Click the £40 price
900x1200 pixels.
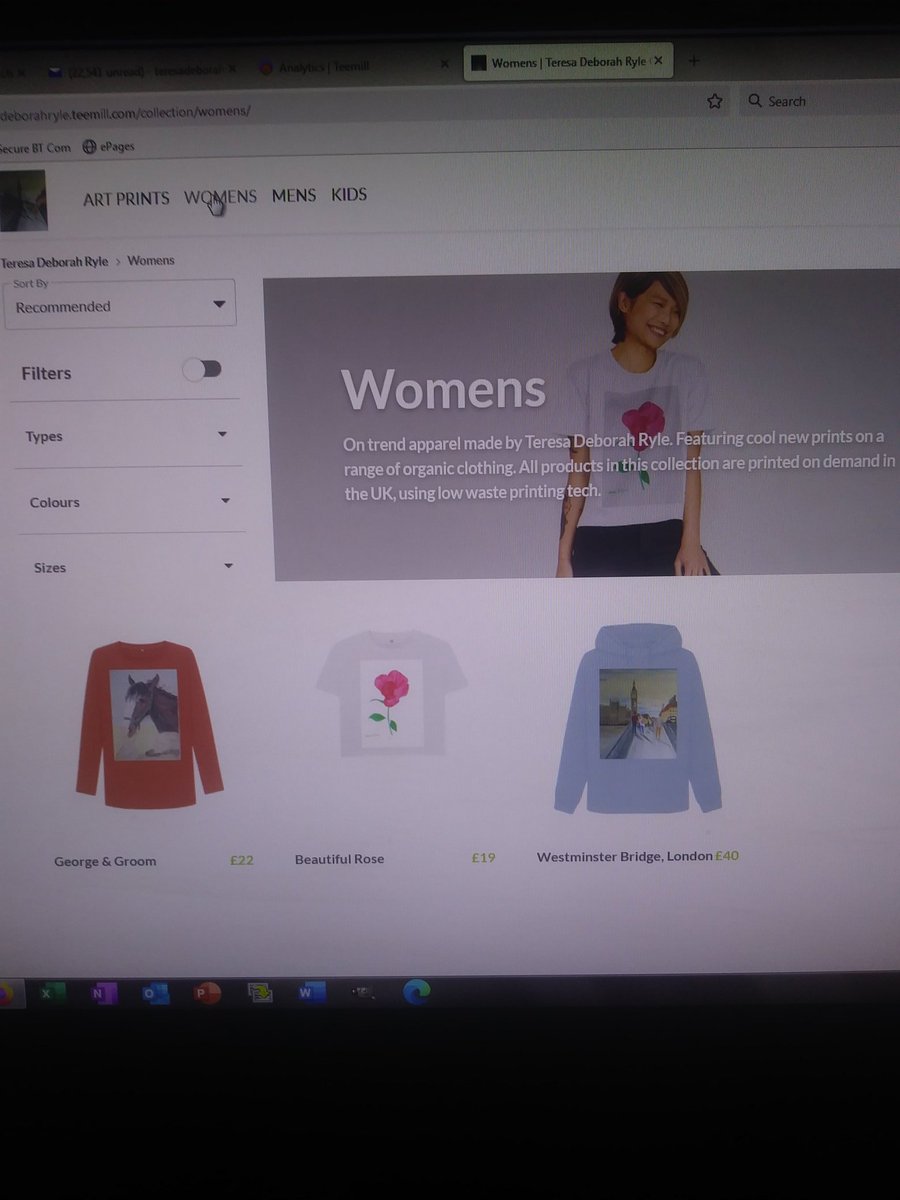click(727, 856)
